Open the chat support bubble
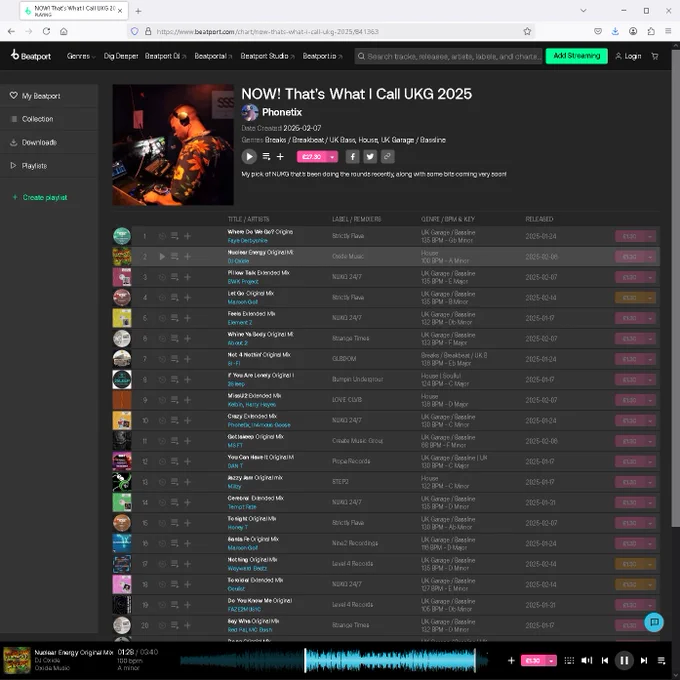 (x=654, y=622)
